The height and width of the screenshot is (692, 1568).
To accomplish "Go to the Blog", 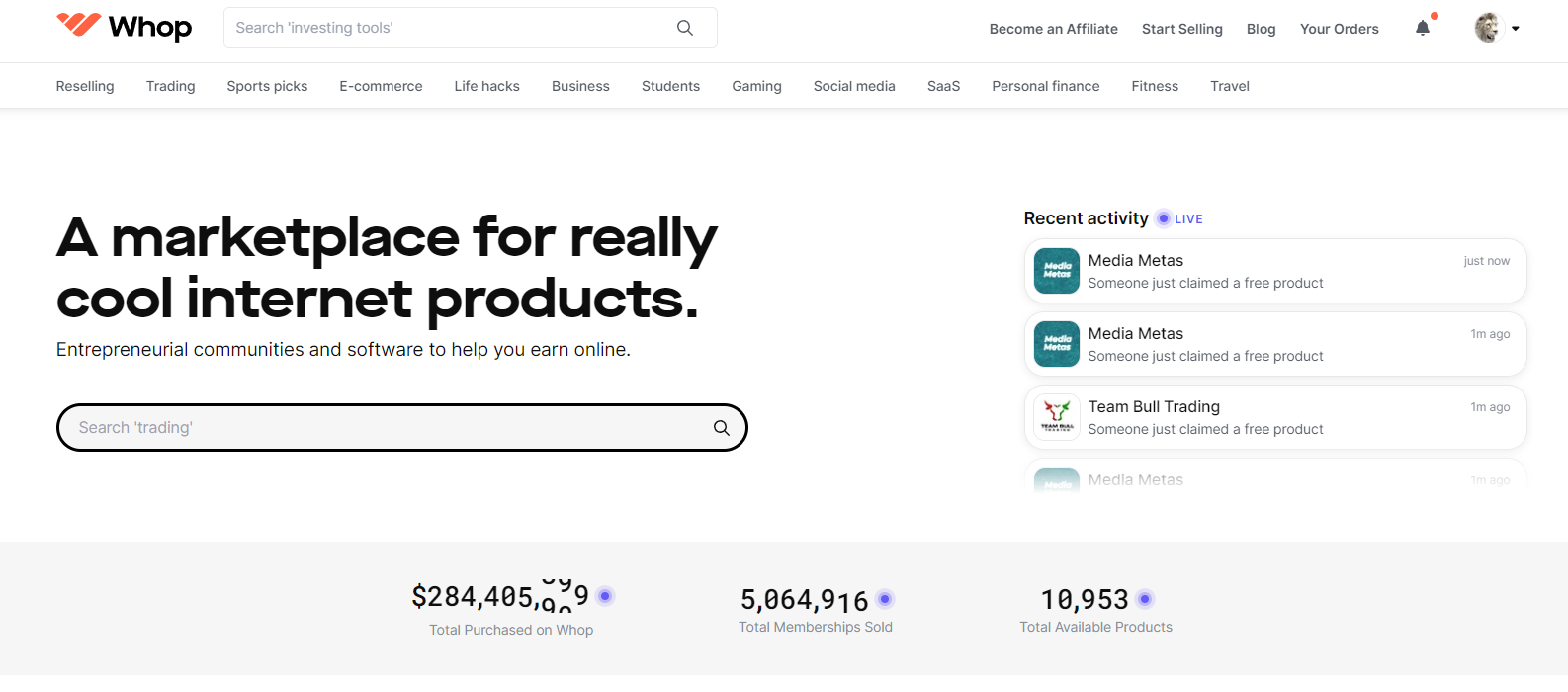I will tap(1262, 29).
